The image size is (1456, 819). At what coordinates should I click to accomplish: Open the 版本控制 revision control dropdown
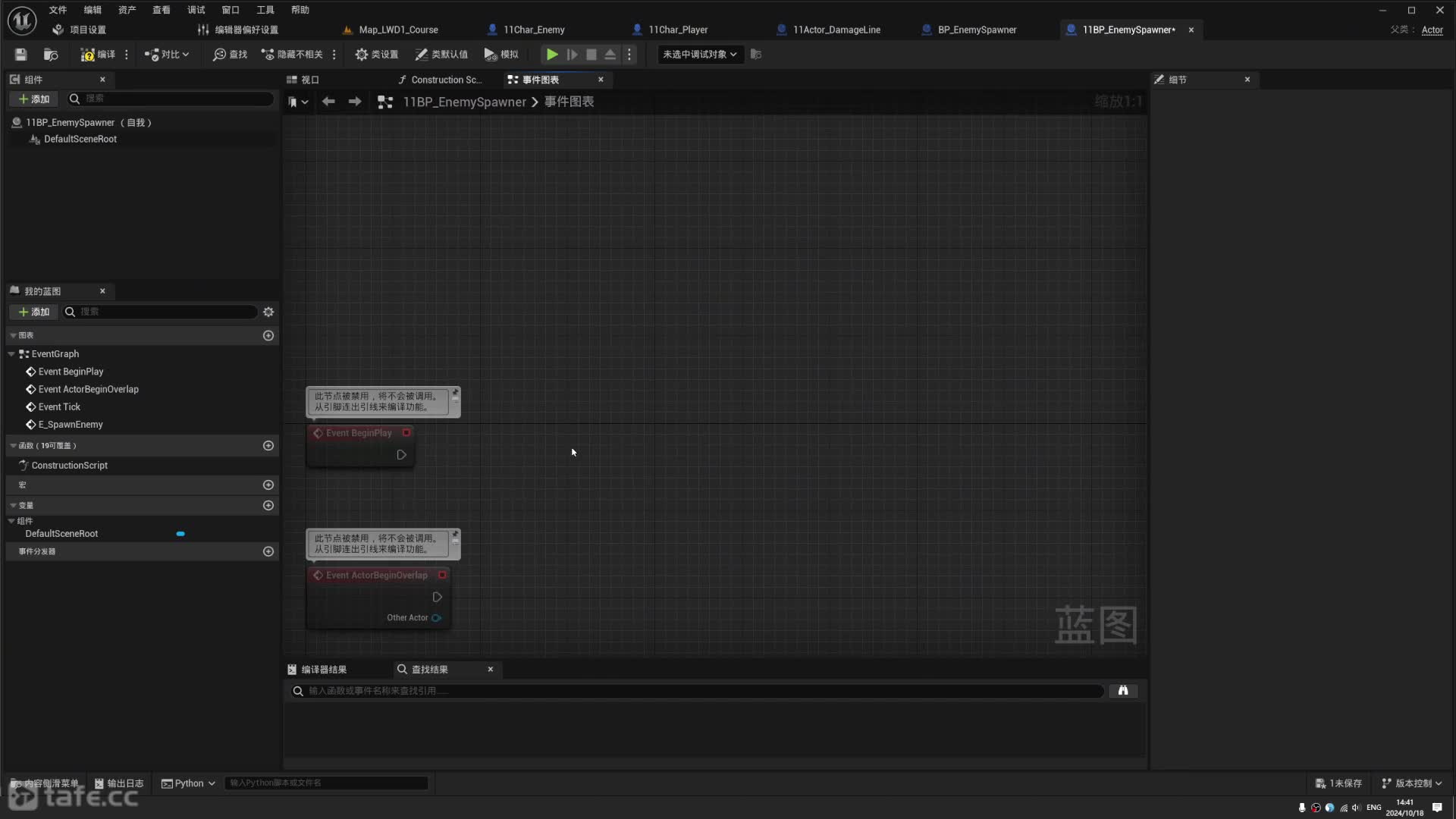coord(1412,783)
